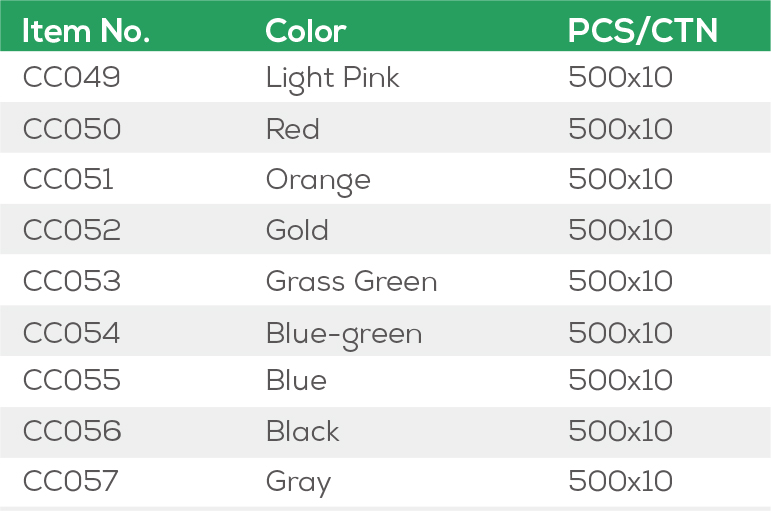Select the Grass Green color cell
The height and width of the screenshot is (511, 771).
tap(352, 282)
